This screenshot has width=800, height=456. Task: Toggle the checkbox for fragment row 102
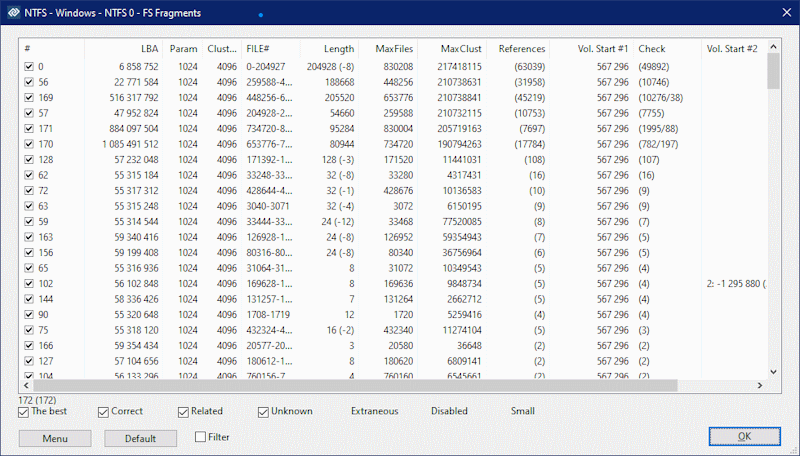(x=29, y=284)
